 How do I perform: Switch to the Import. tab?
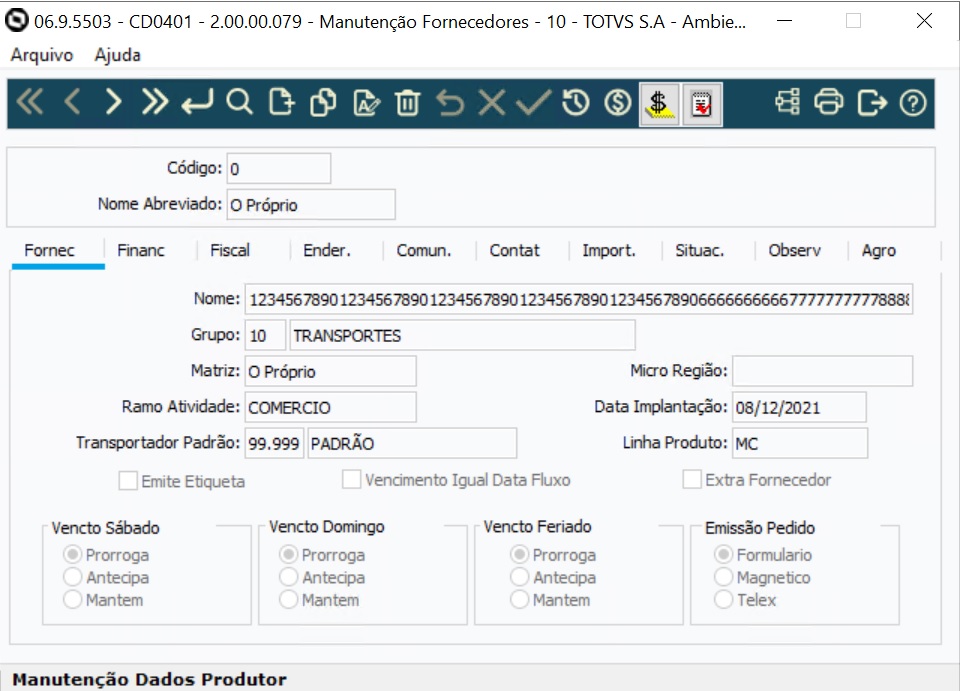(609, 250)
